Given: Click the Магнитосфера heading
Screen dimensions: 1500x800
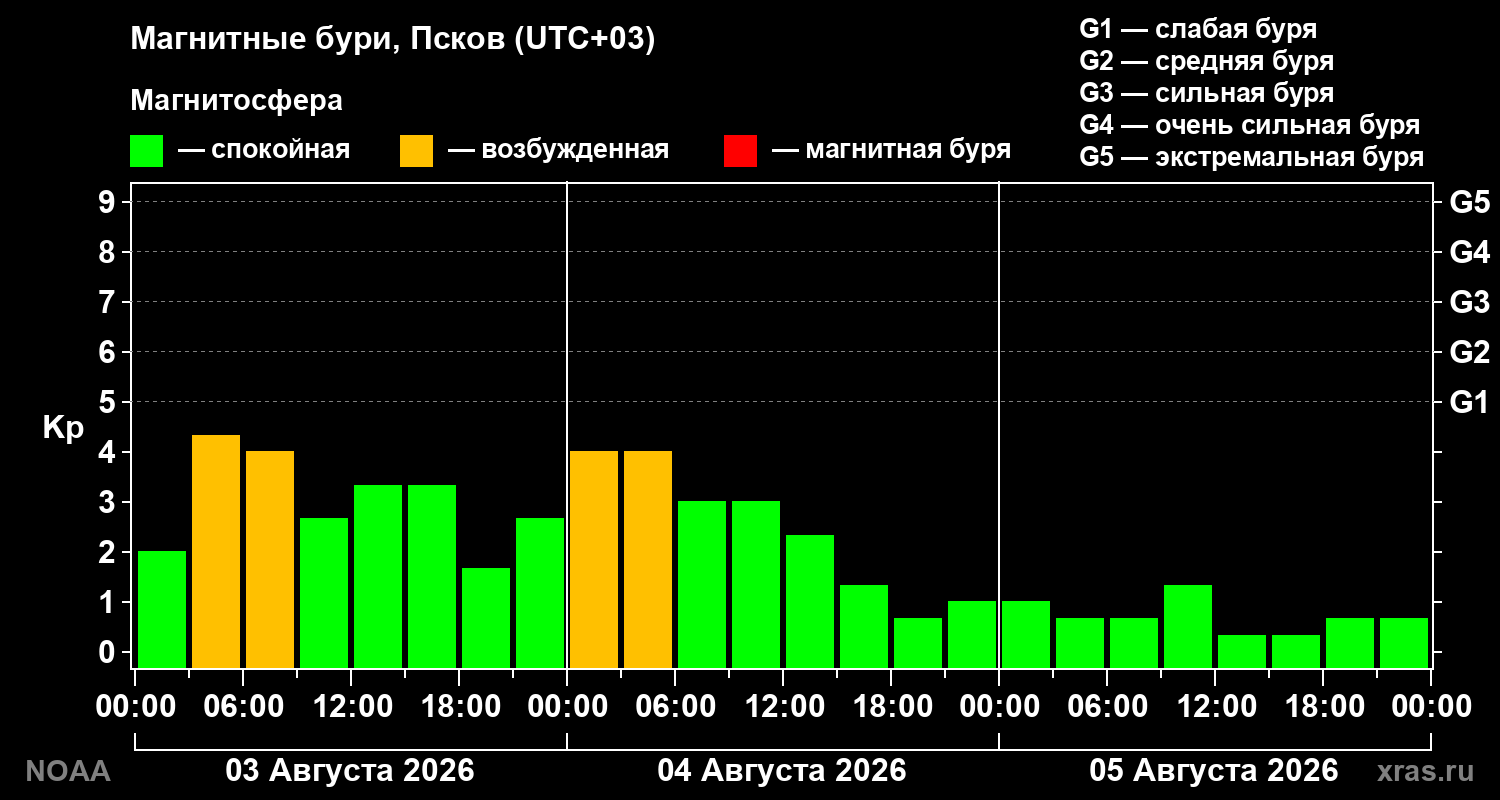Looking at the screenshot, I should 236,101.
